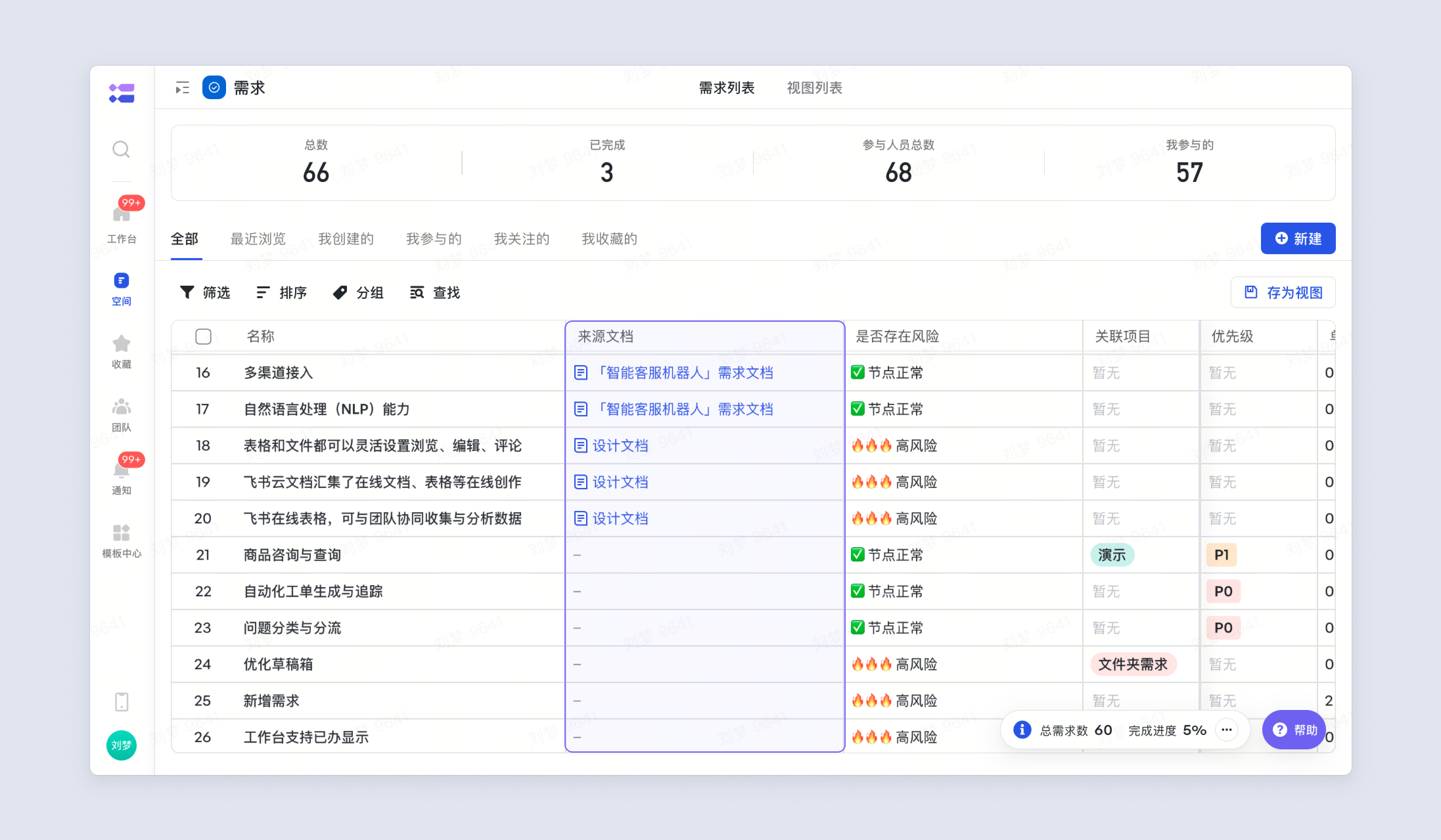This screenshot has height=840, width=1441.
Task: Open 设计文档 link in row 20
Action: tap(620, 518)
